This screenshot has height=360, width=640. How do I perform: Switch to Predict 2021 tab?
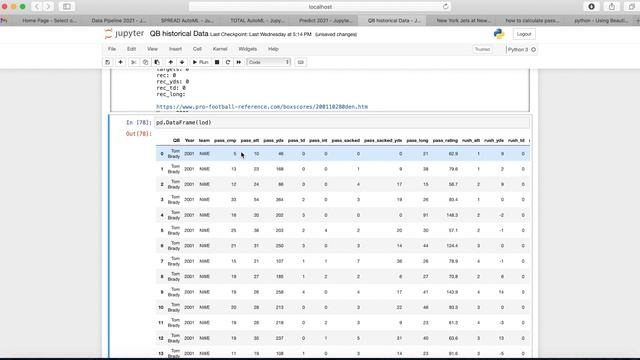click(325, 20)
